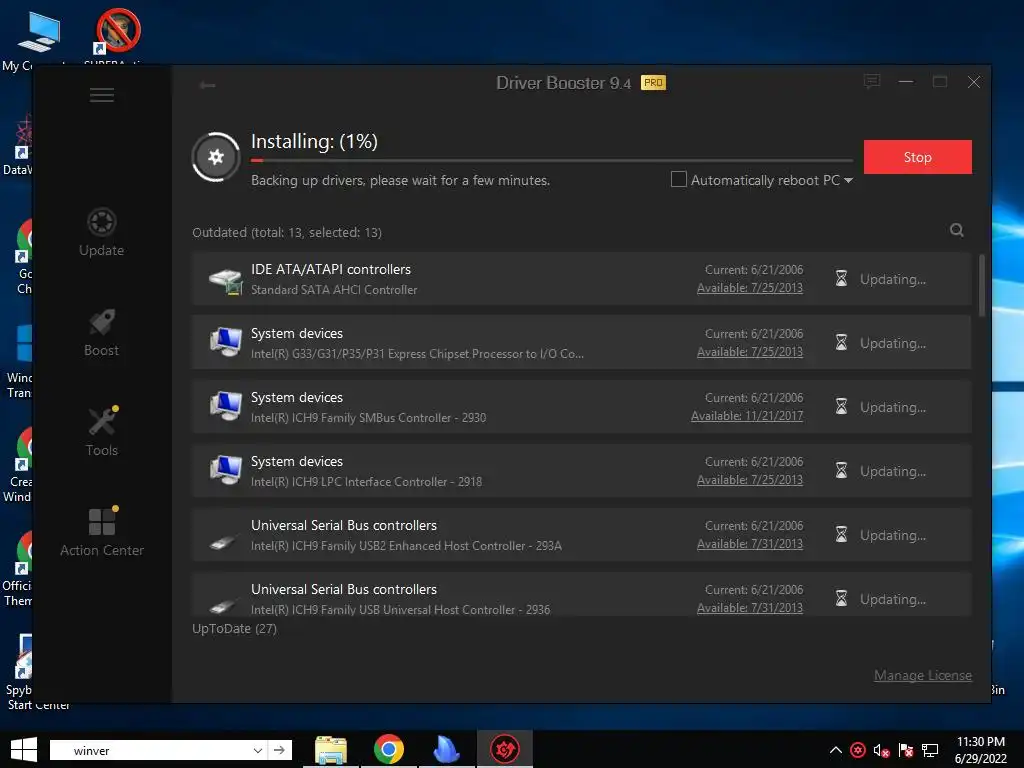The width and height of the screenshot is (1024, 768).
Task: Click Outdated (total: 13, selected: 13) header
Action: 287,232
